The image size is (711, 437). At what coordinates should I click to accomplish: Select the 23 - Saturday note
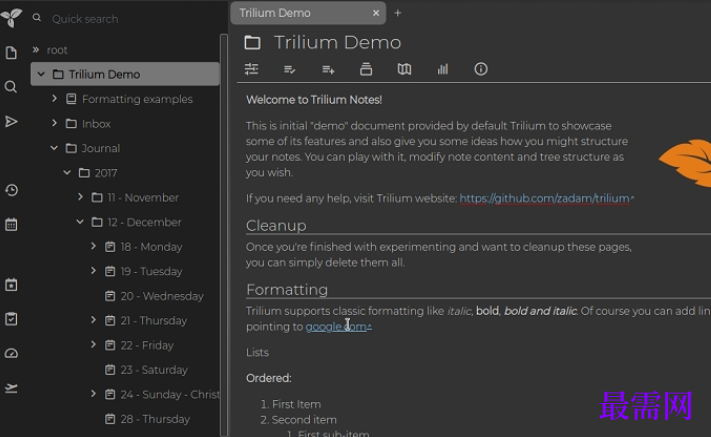[x=154, y=370]
